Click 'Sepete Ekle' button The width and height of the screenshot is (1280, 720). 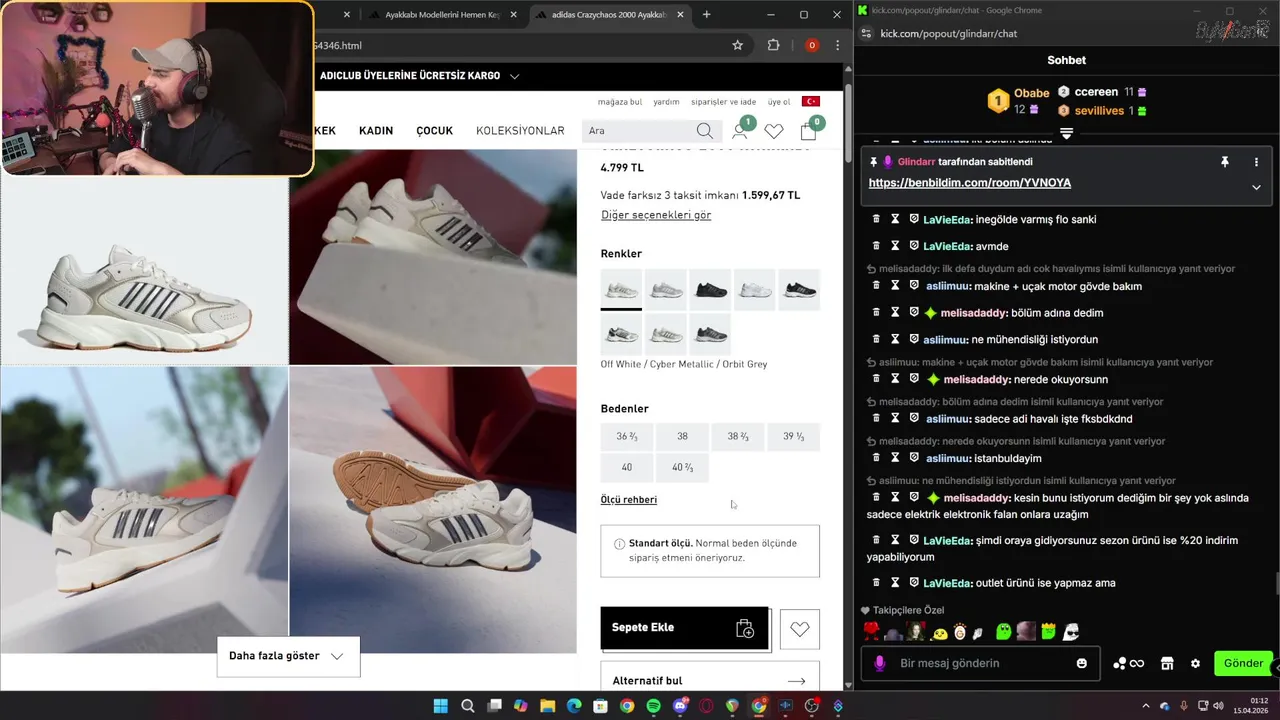click(x=684, y=628)
